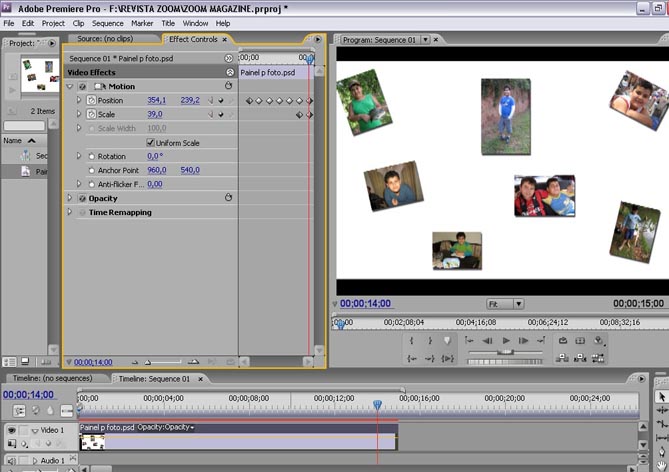Toggle the Motion effect on or off
This screenshot has width=669, height=472.
click(82, 87)
